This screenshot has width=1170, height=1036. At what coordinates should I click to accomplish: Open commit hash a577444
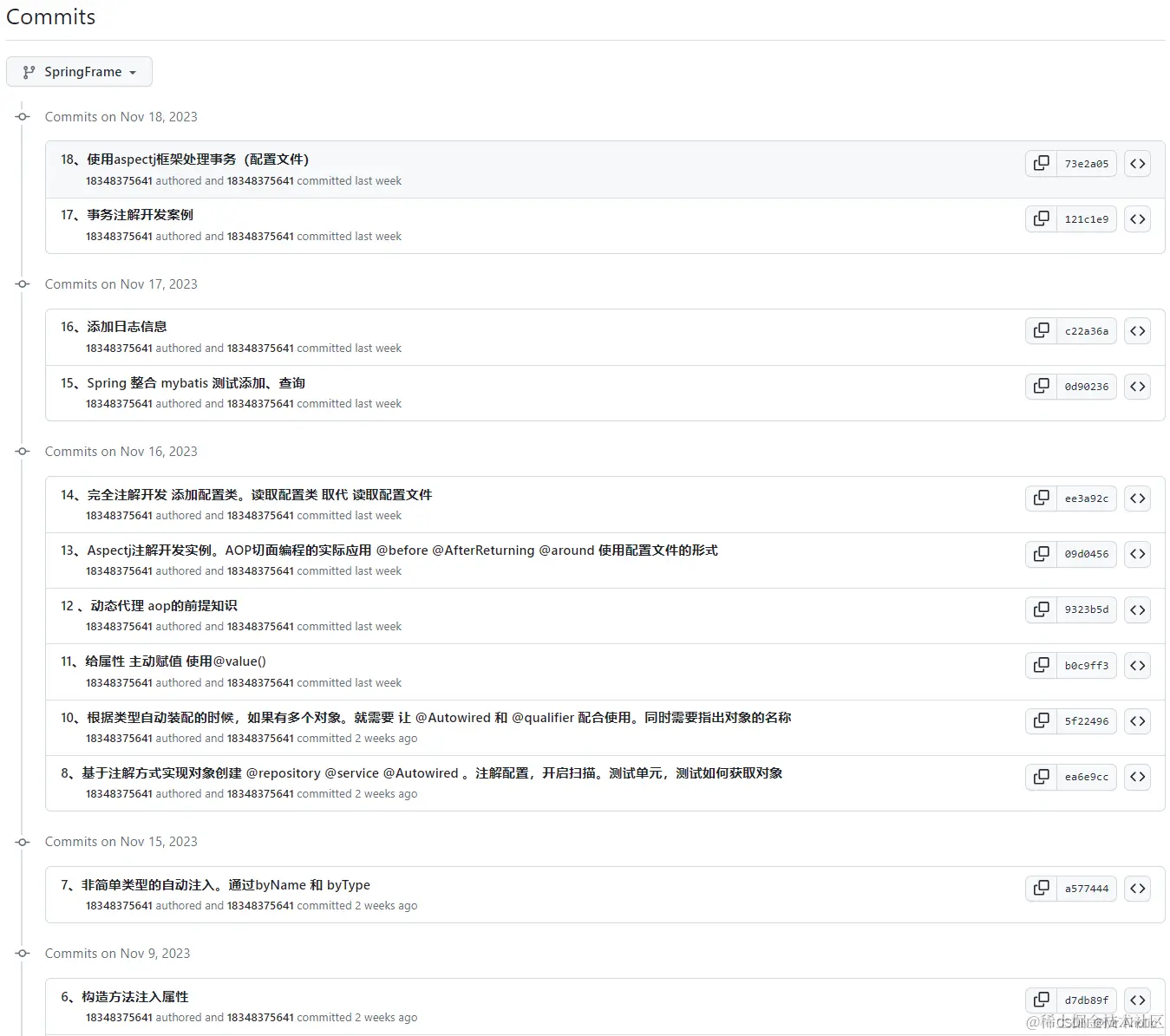[1087, 888]
